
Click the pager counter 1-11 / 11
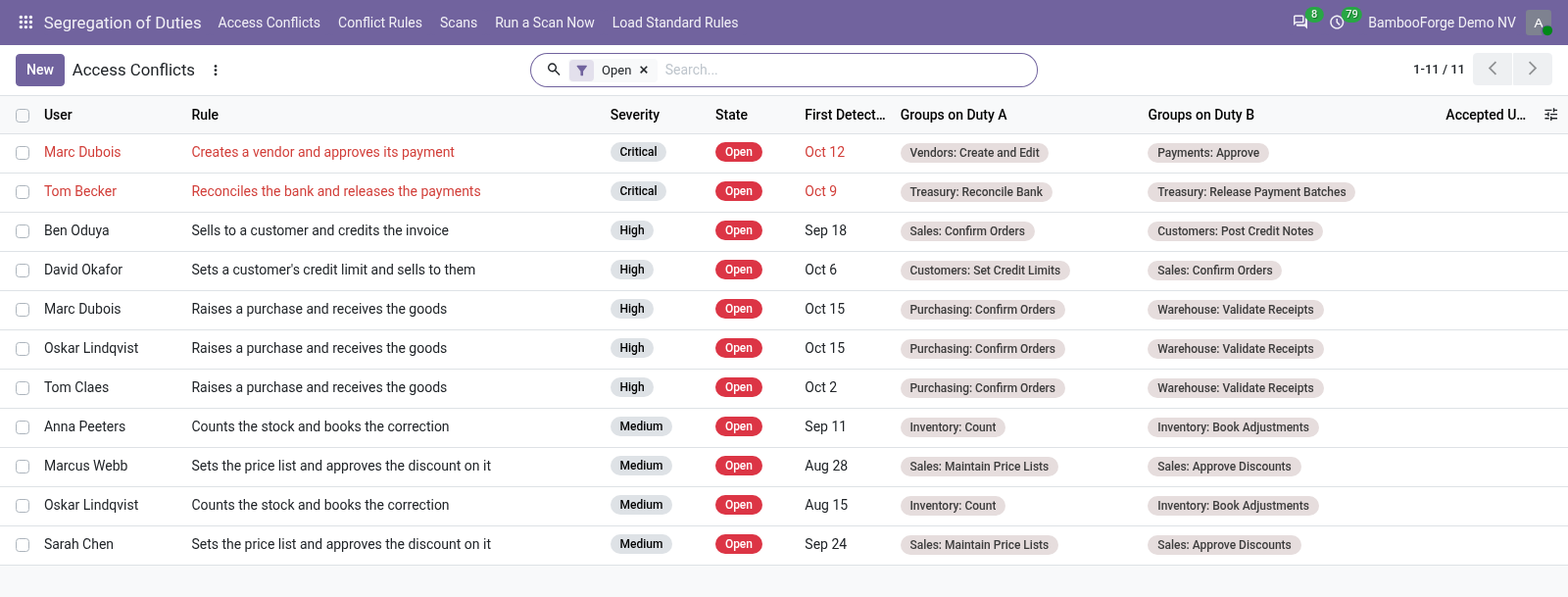[1439, 70]
